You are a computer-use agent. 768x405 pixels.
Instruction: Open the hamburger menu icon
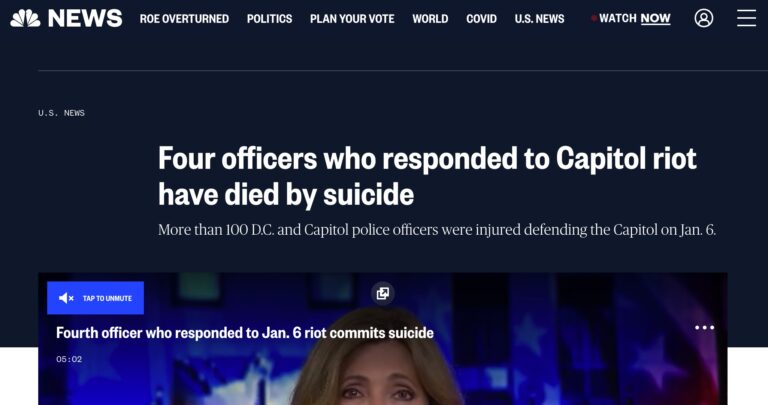pyautogui.click(x=746, y=18)
